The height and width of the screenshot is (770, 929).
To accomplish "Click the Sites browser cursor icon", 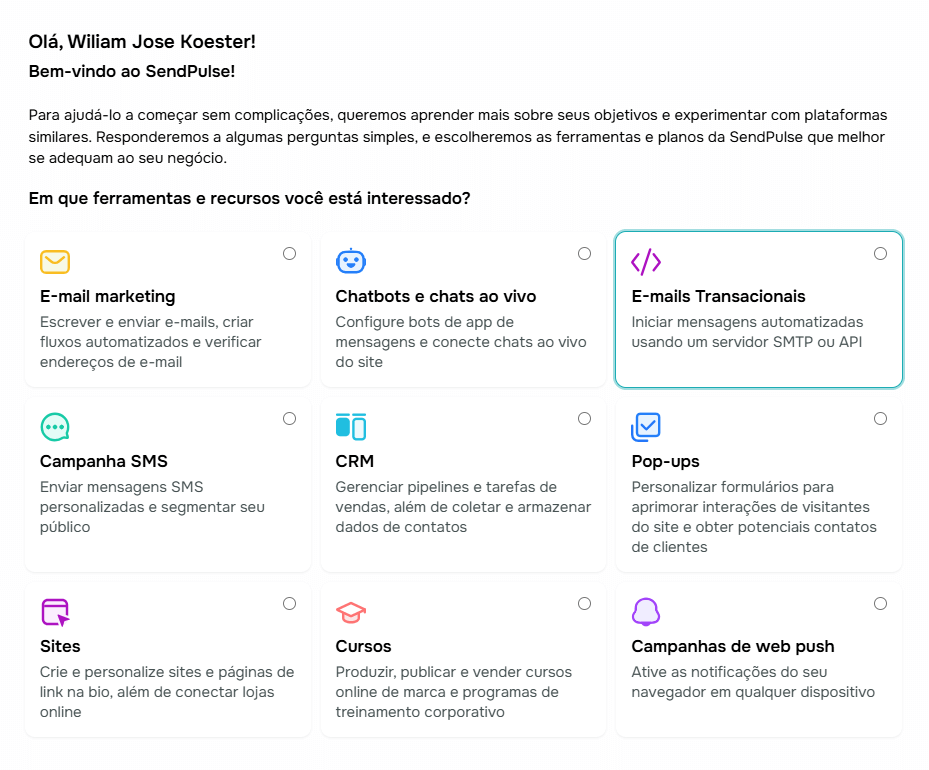I will coord(55,612).
